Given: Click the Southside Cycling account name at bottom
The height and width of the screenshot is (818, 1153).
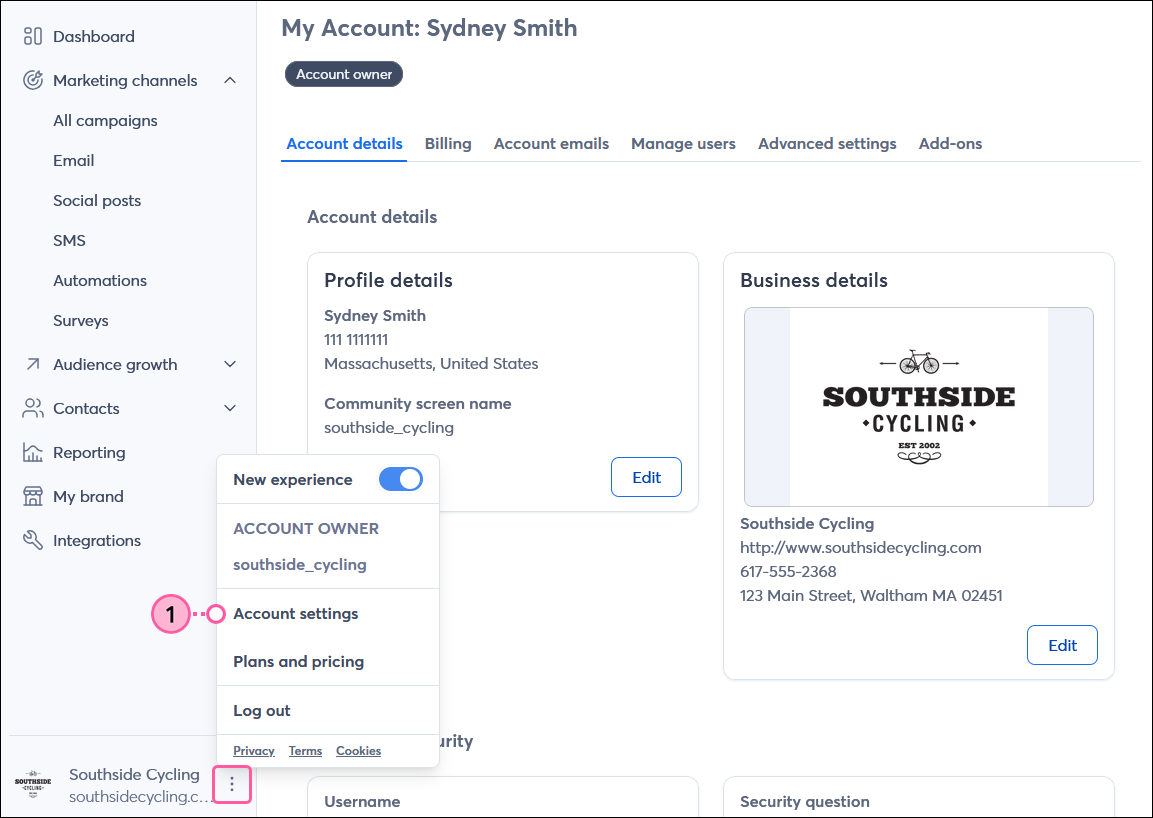Looking at the screenshot, I should pyautogui.click(x=135, y=775).
